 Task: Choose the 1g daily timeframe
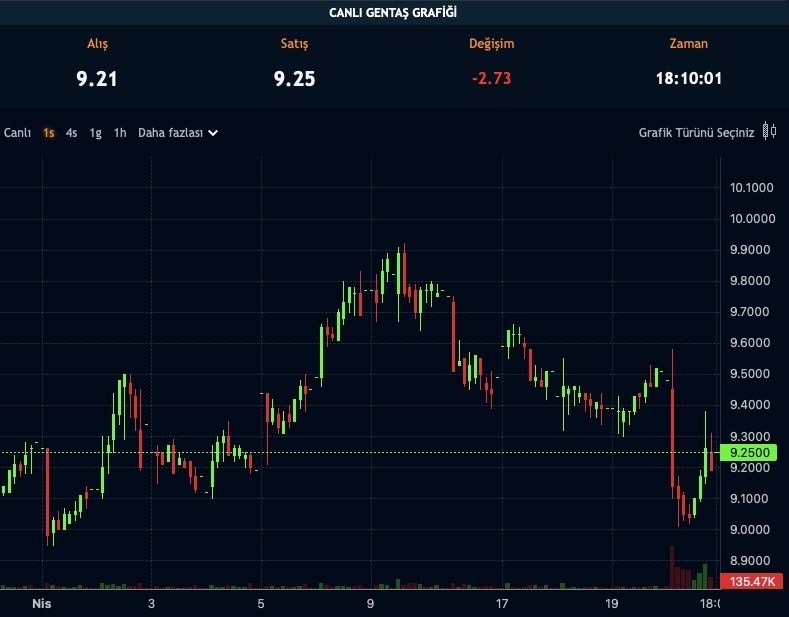click(x=96, y=133)
